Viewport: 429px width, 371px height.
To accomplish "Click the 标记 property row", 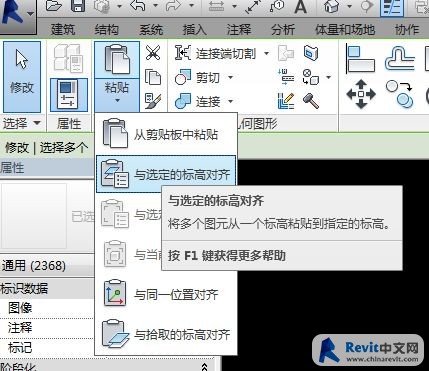I will (47, 348).
